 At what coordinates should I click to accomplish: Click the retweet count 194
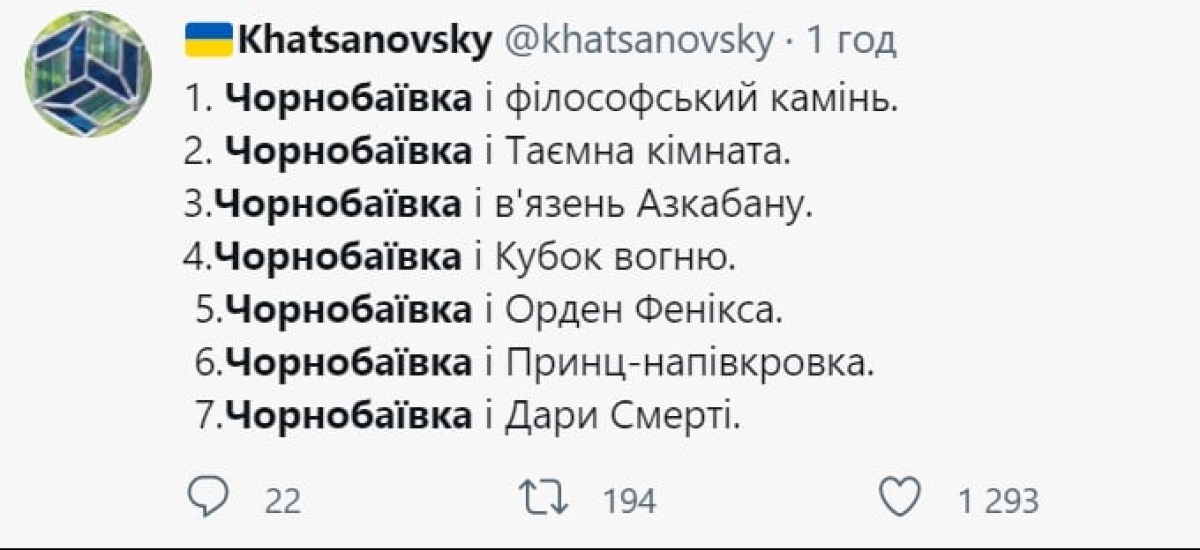(629, 500)
